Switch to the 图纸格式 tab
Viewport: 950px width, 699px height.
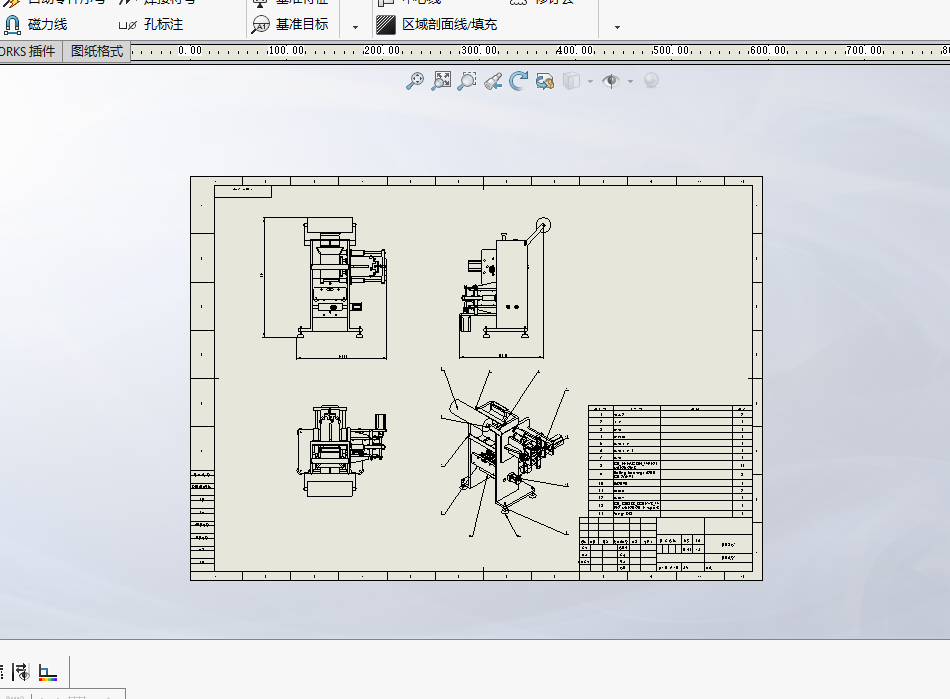(97, 51)
